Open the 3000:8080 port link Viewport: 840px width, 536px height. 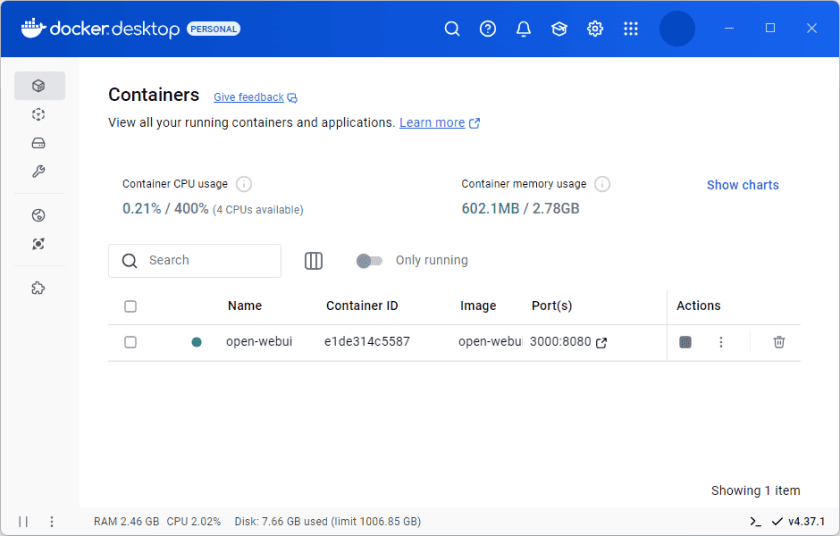click(560, 342)
